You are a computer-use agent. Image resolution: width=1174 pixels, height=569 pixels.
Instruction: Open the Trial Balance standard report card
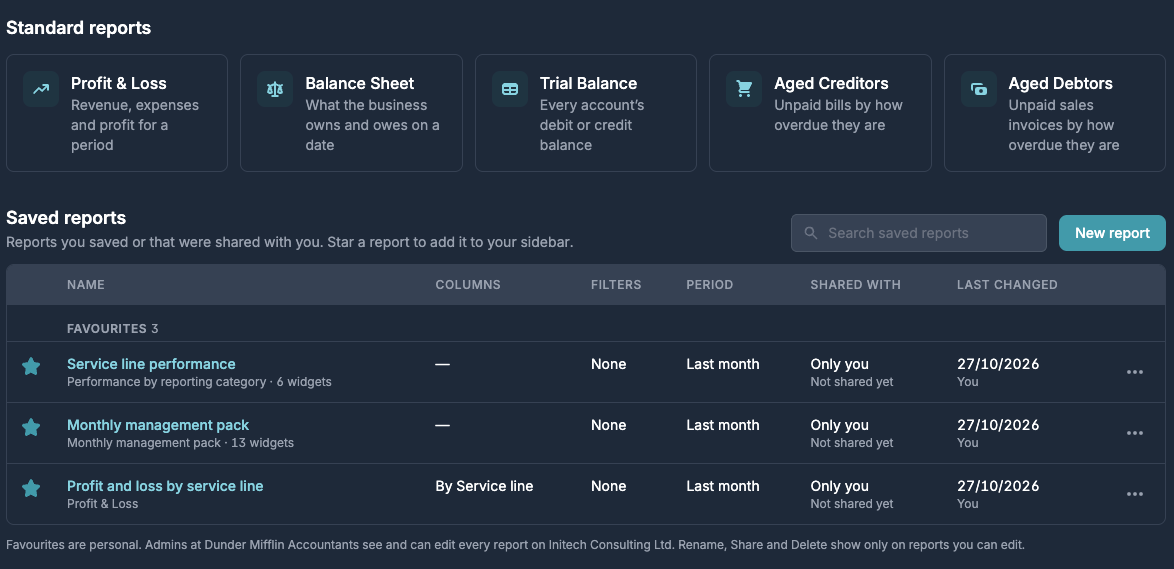(586, 113)
